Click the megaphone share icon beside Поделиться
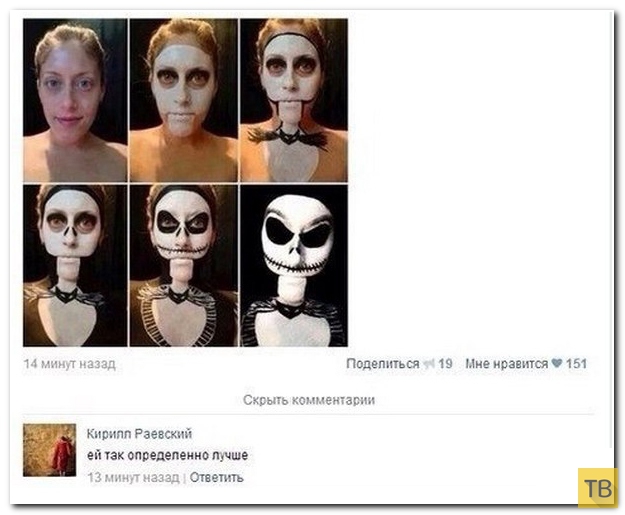This screenshot has height=515, width=625. [429, 364]
